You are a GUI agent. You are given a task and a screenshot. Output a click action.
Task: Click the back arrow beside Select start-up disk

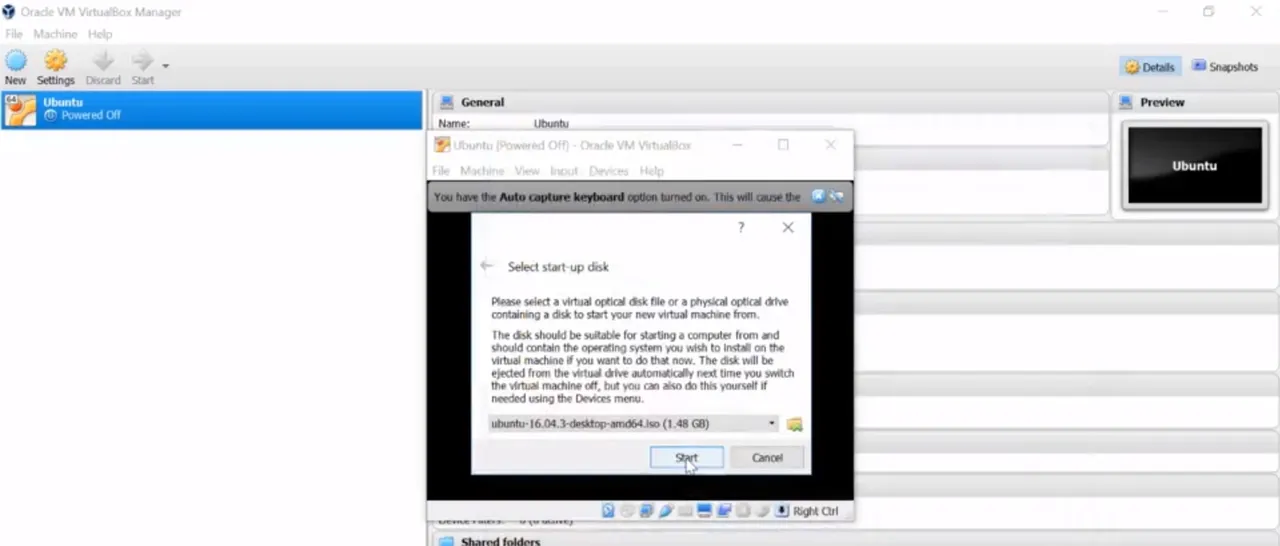(x=487, y=266)
